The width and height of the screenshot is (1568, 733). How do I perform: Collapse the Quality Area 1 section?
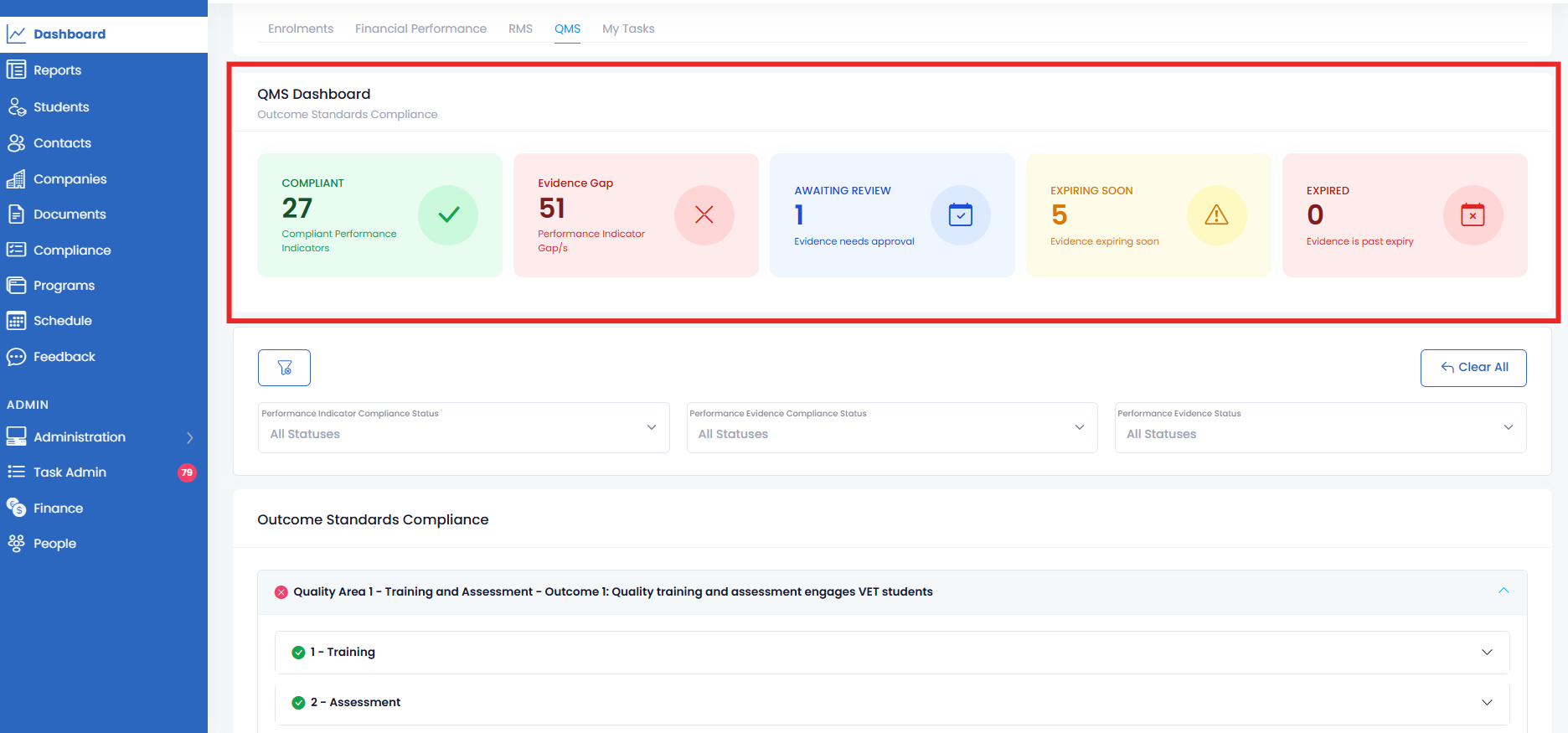1504,591
